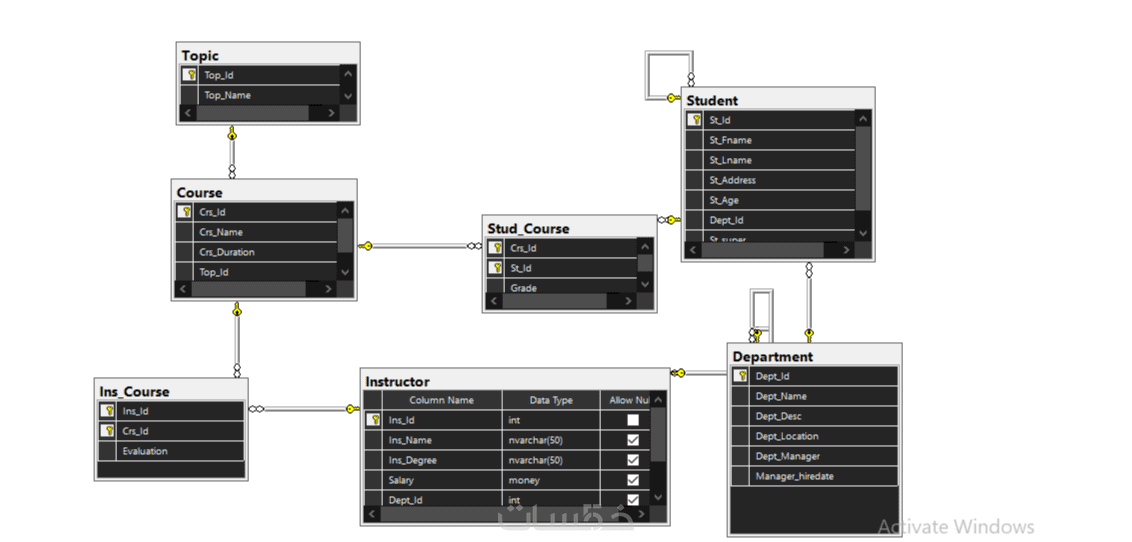Uncheck Allow Nulls for Salary
Image resolution: width=1132 pixels, height=542 pixels.
633,480
